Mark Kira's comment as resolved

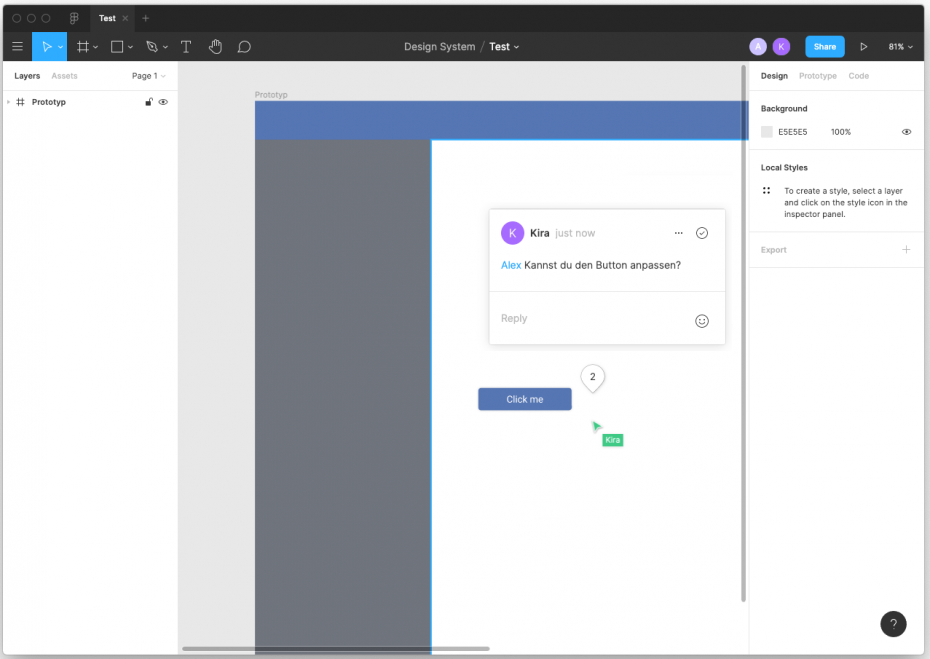pos(702,233)
